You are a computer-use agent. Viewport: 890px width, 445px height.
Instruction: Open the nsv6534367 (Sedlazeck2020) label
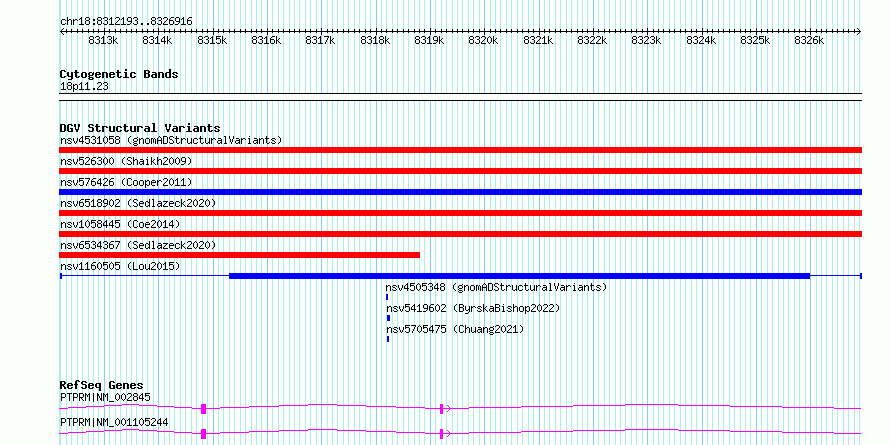tap(138, 245)
